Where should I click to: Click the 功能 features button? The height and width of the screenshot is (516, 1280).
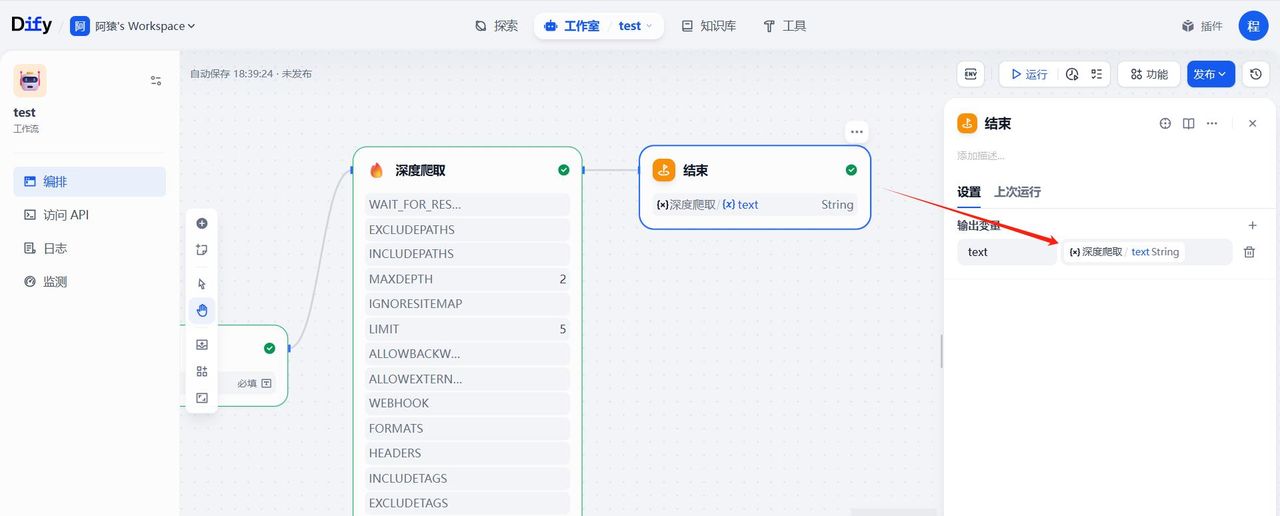coord(1149,74)
